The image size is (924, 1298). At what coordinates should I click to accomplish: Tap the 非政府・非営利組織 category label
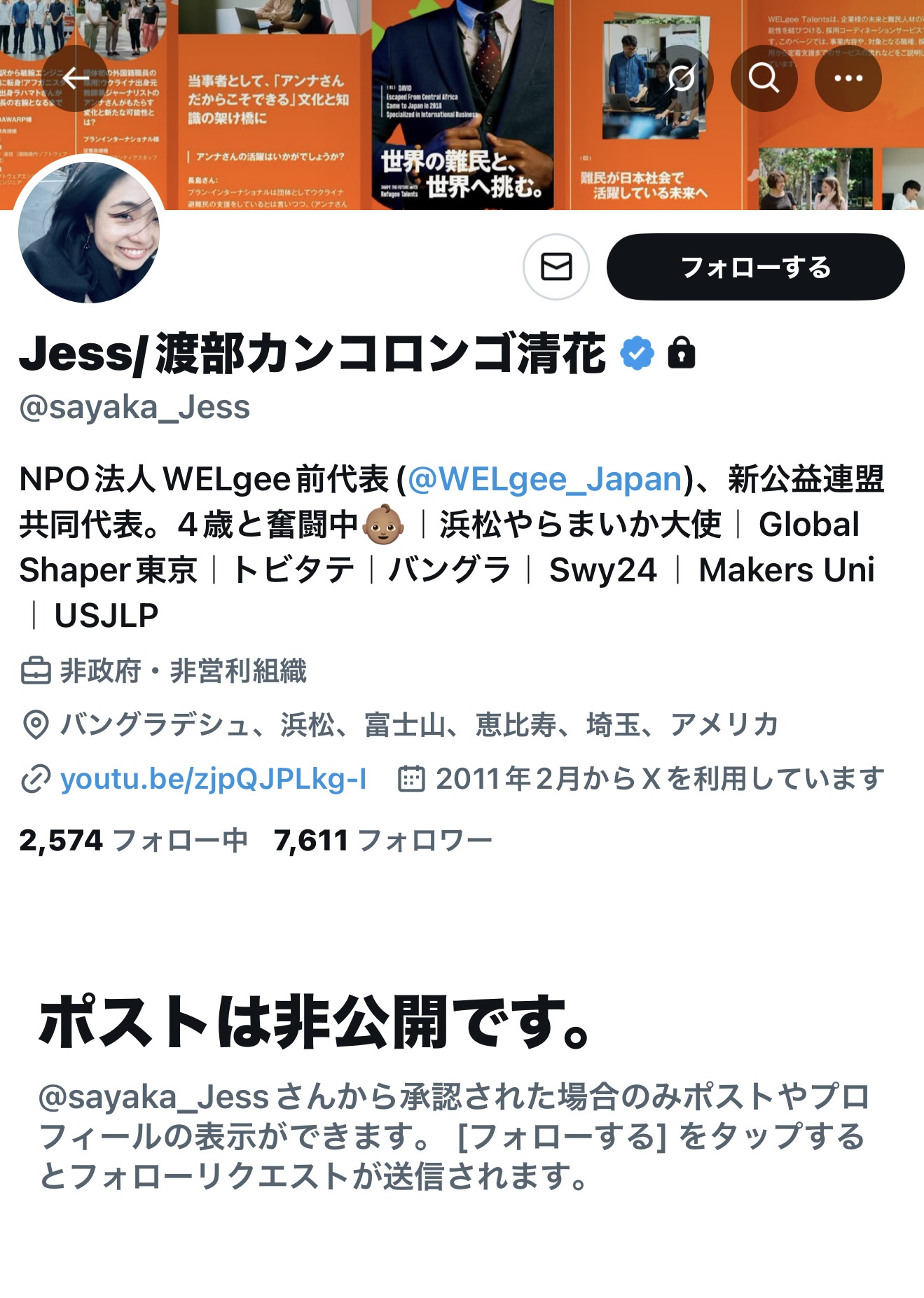click(x=184, y=671)
